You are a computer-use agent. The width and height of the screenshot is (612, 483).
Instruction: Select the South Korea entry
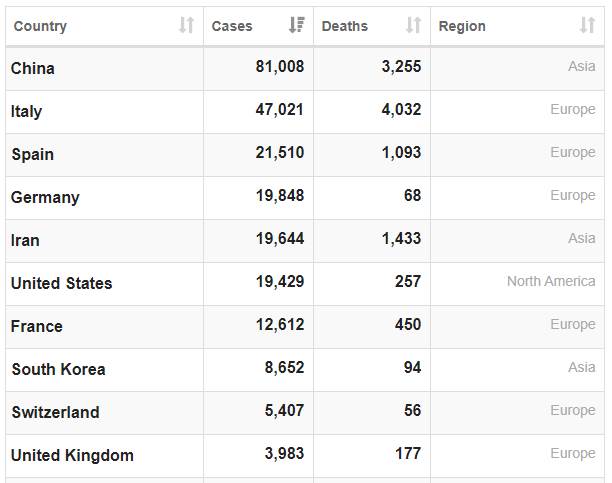pyautogui.click(x=58, y=369)
